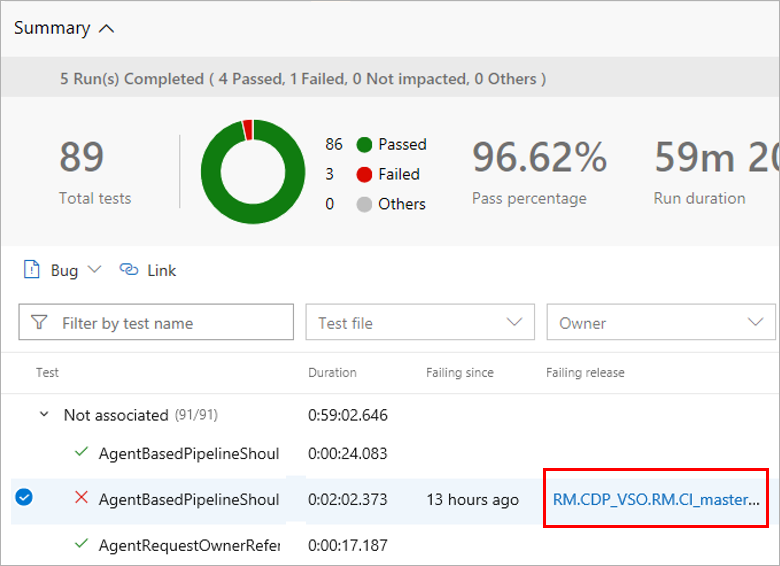Select failed AgentBasedPipelineShoul test with 0:02:02.373
The image size is (780, 566).
(x=189, y=499)
